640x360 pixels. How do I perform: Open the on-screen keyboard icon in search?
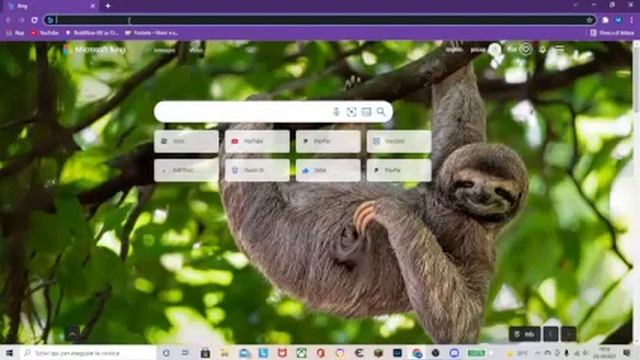click(x=366, y=111)
